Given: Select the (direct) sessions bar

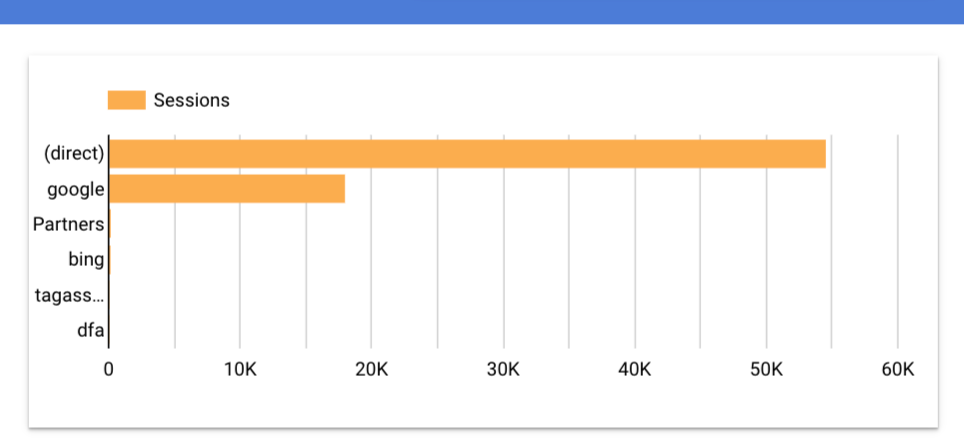Looking at the screenshot, I should [x=467, y=154].
